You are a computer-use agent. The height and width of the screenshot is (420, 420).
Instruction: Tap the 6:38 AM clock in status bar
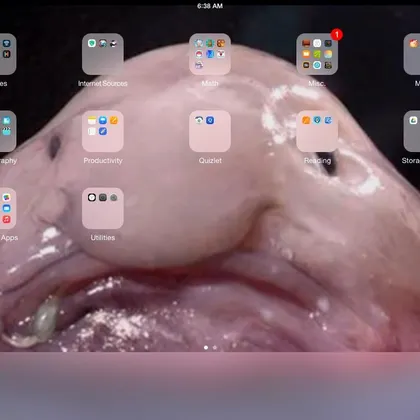click(x=210, y=6)
